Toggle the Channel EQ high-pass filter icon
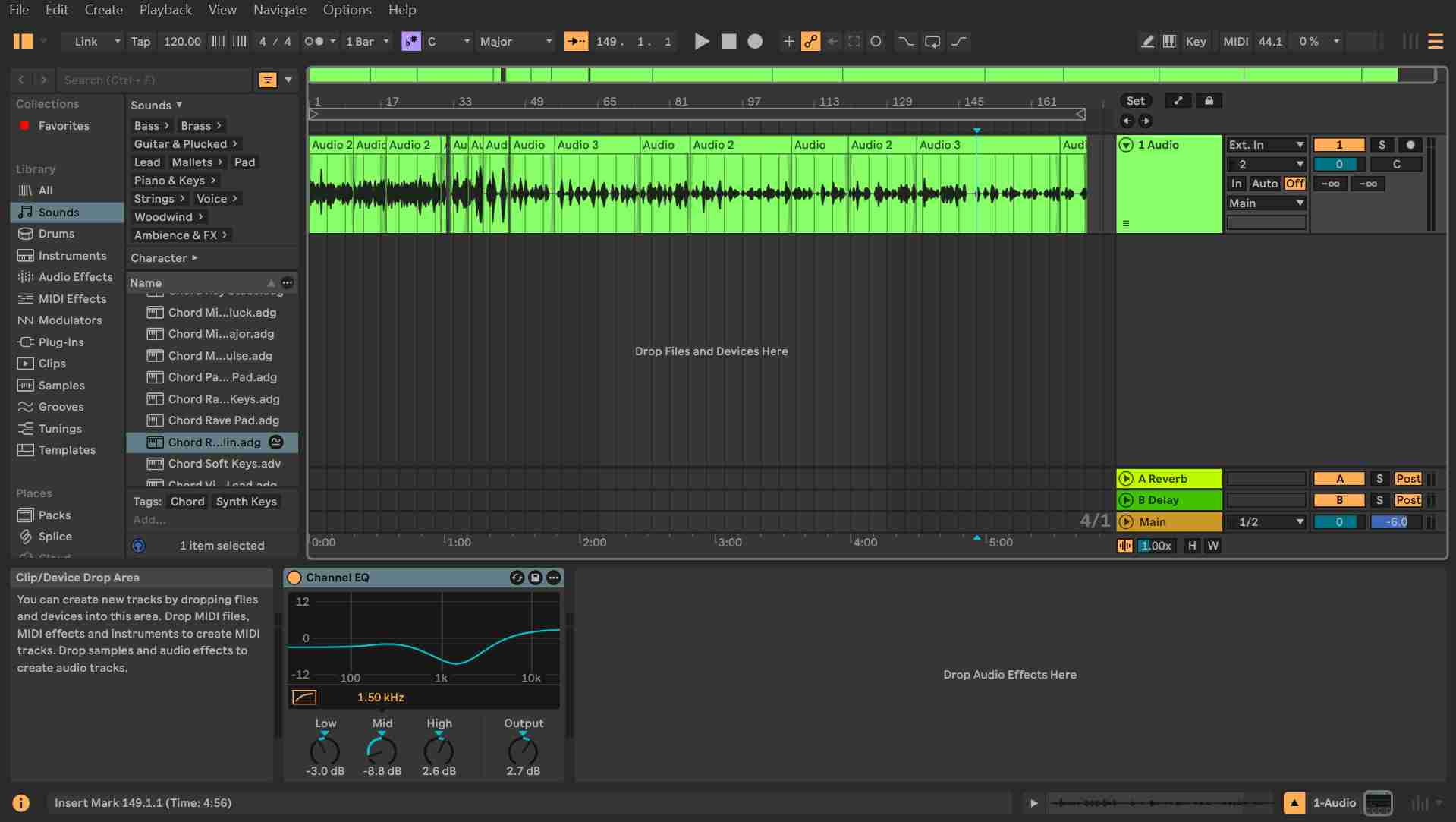The height and width of the screenshot is (822, 1456). click(303, 697)
